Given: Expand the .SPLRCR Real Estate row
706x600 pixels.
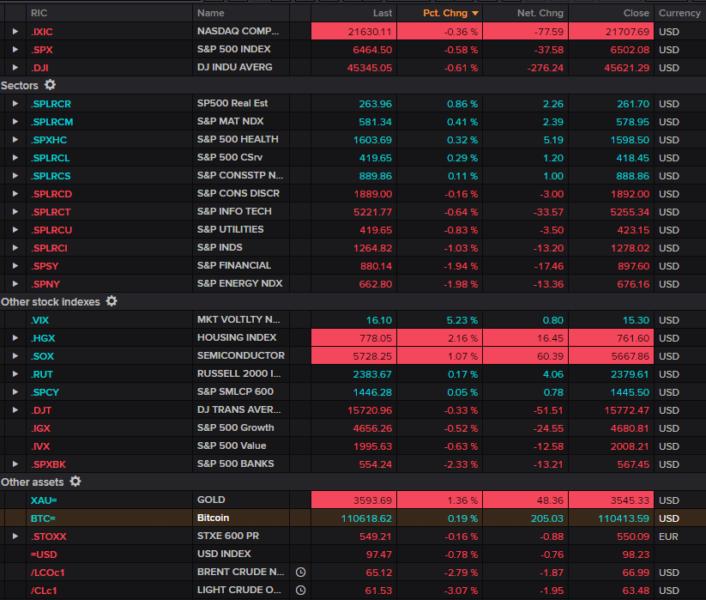Looking at the screenshot, I should (15, 104).
